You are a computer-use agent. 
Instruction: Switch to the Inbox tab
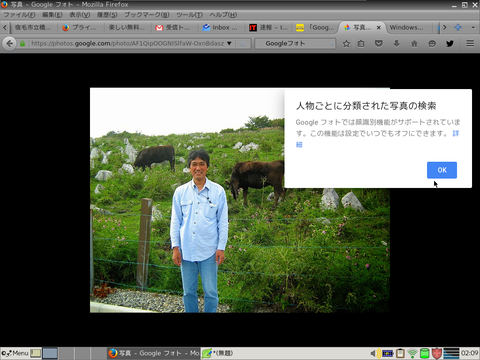[221, 27]
